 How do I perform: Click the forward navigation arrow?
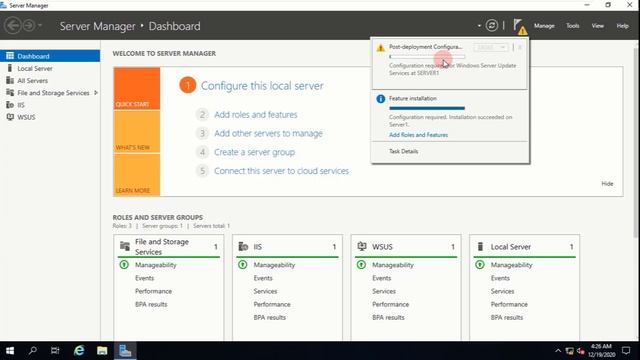(x=29, y=26)
